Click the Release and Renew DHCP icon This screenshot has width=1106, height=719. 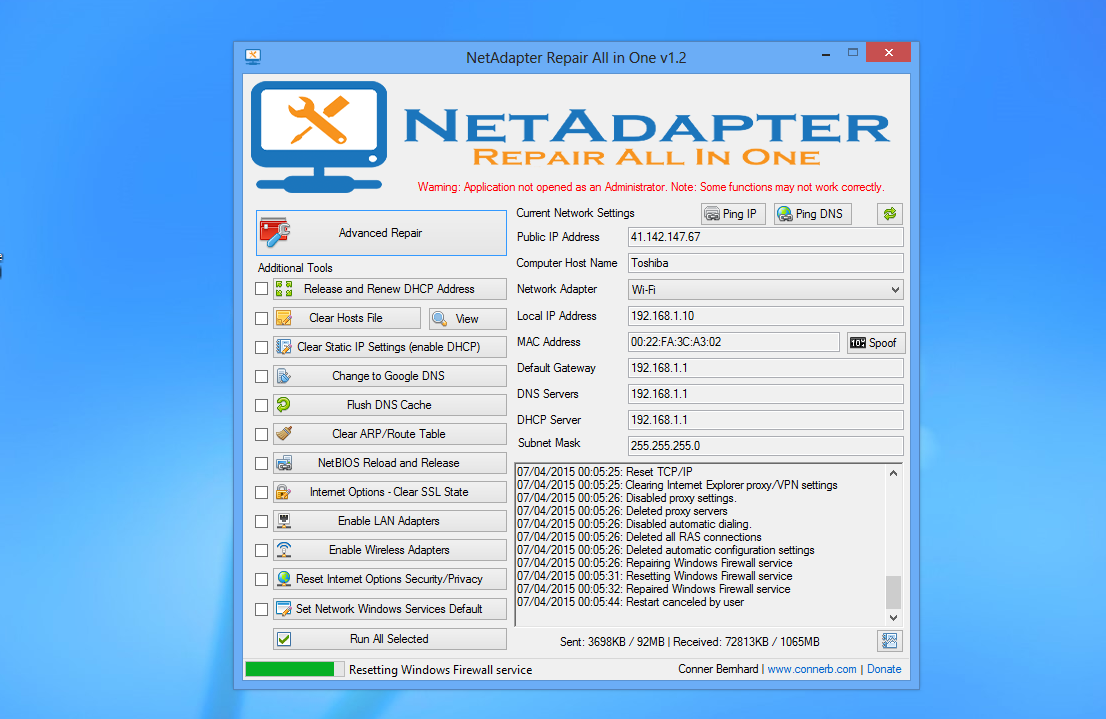tap(284, 289)
